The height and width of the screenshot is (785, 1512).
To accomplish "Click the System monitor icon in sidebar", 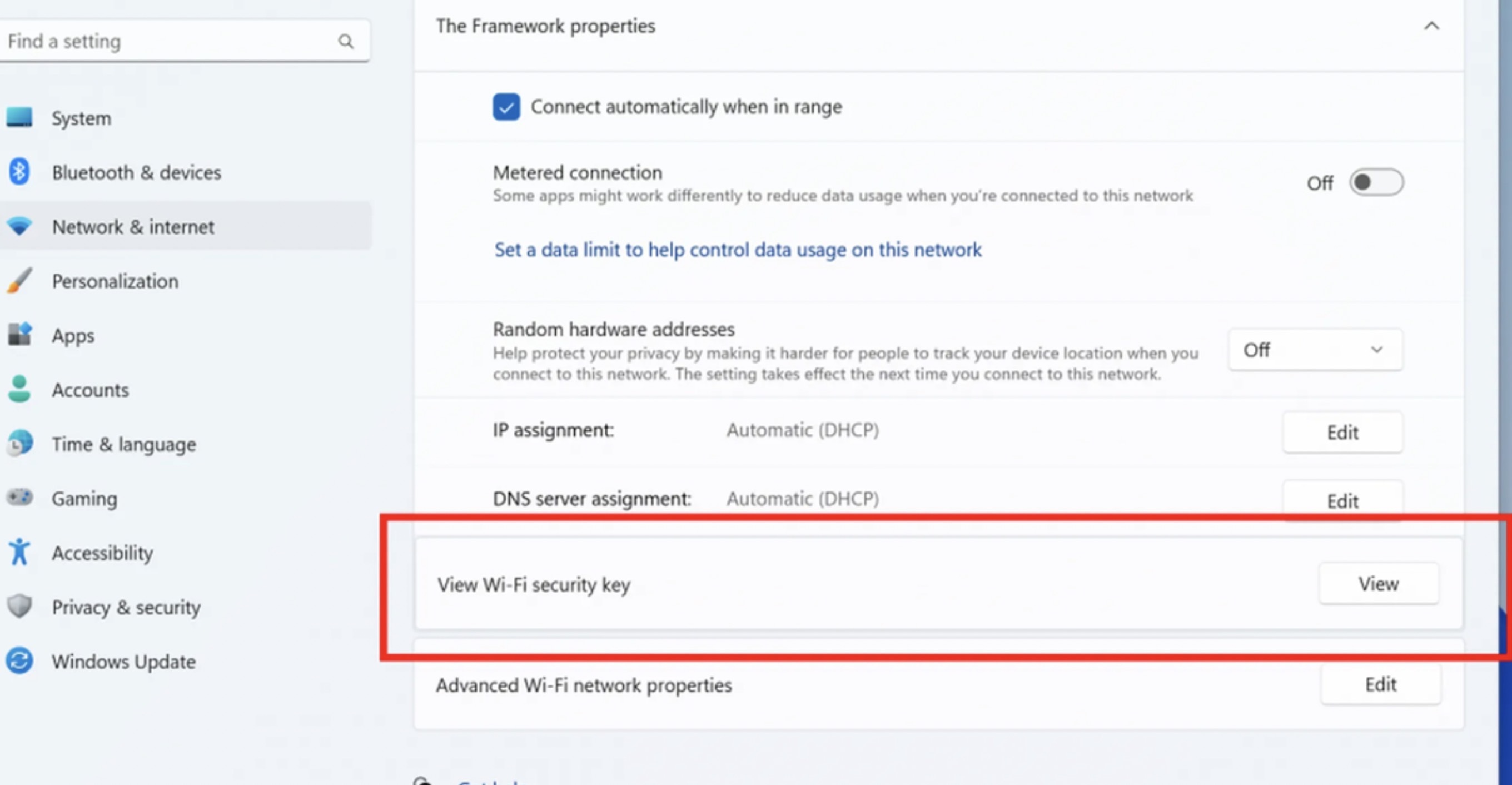I will click(19, 117).
